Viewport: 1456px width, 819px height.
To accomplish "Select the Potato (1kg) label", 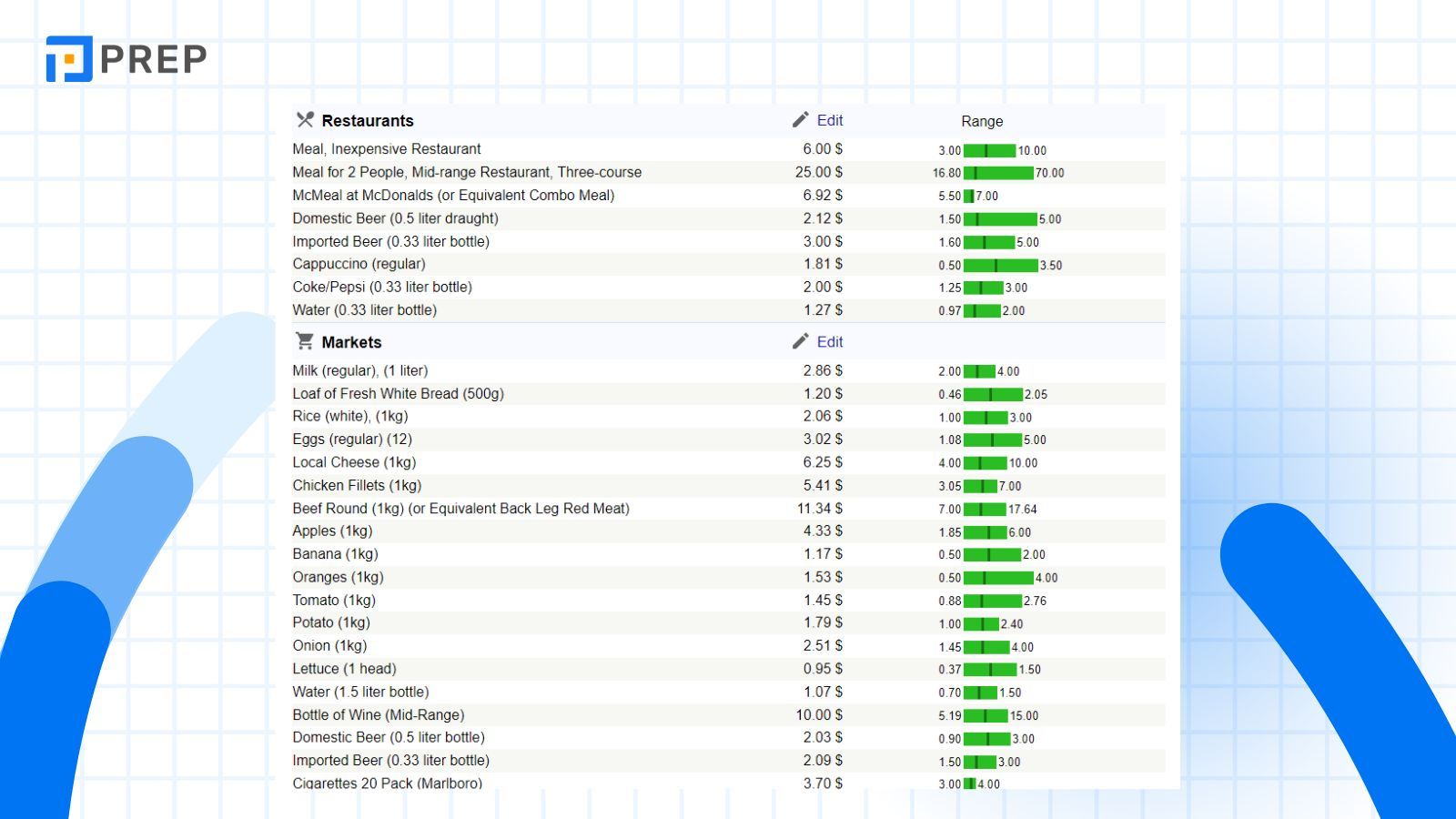I will point(331,622).
